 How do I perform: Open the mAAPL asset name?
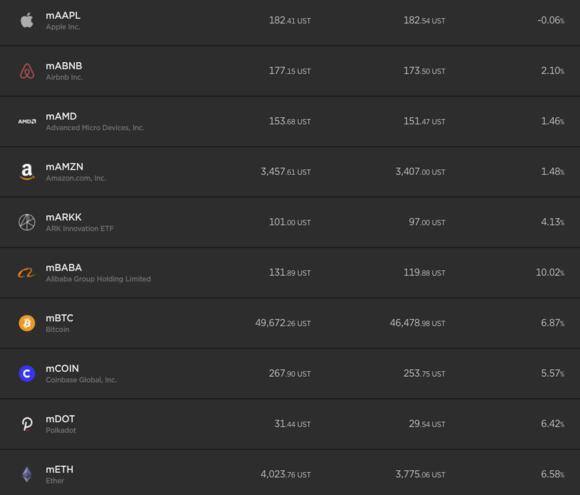point(63,16)
